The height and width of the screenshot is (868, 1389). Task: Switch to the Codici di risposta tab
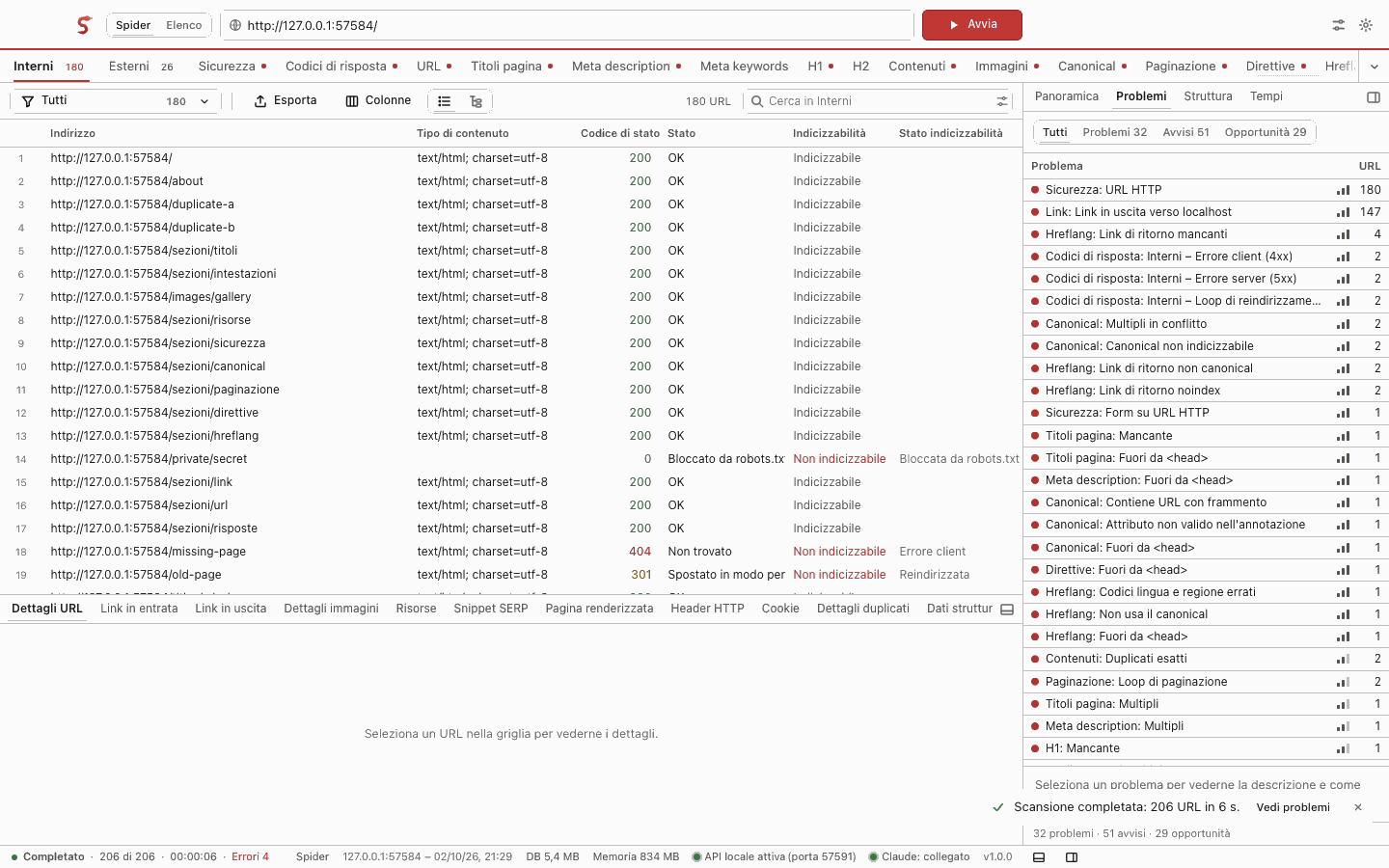[341, 67]
